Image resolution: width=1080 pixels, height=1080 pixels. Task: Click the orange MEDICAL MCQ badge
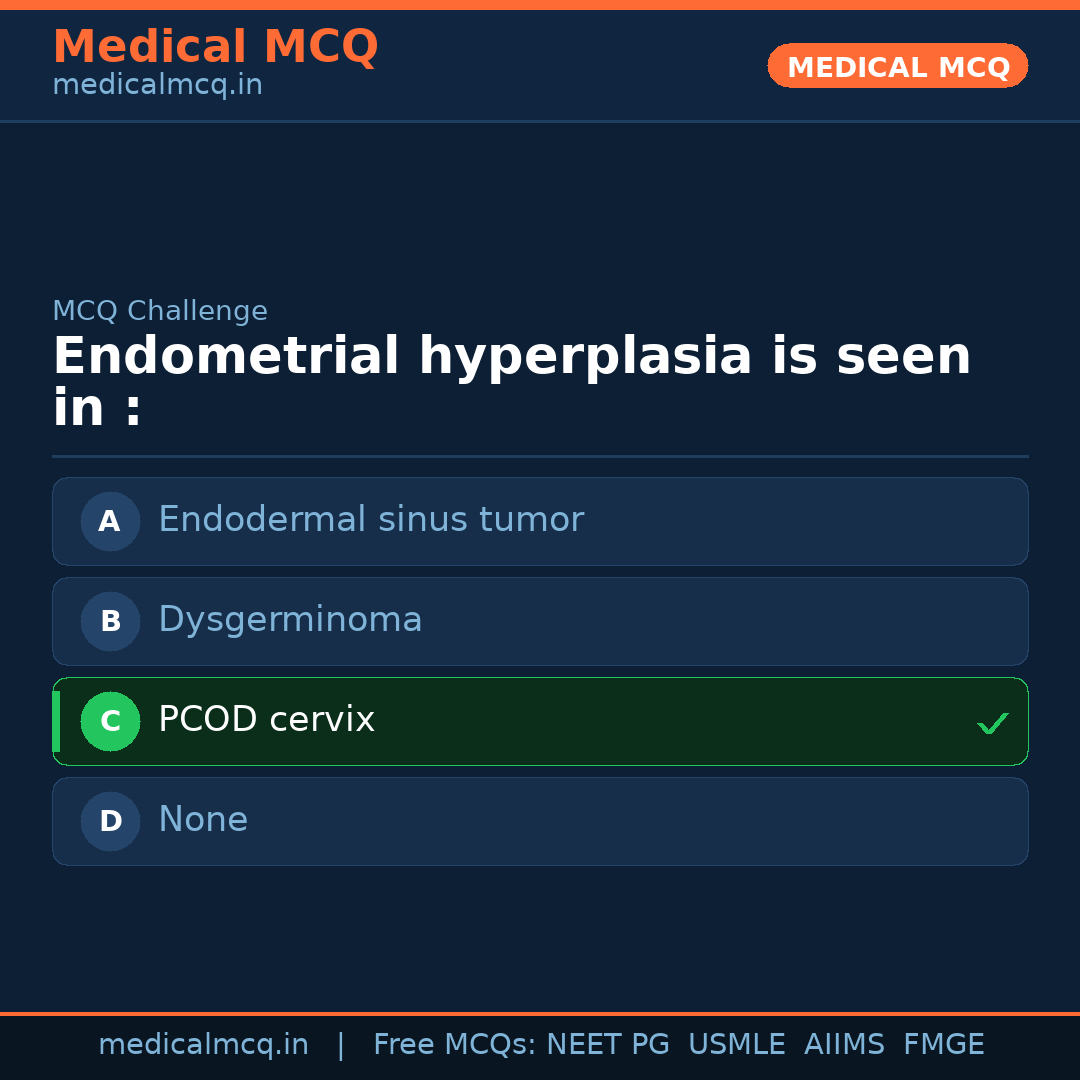pos(898,66)
